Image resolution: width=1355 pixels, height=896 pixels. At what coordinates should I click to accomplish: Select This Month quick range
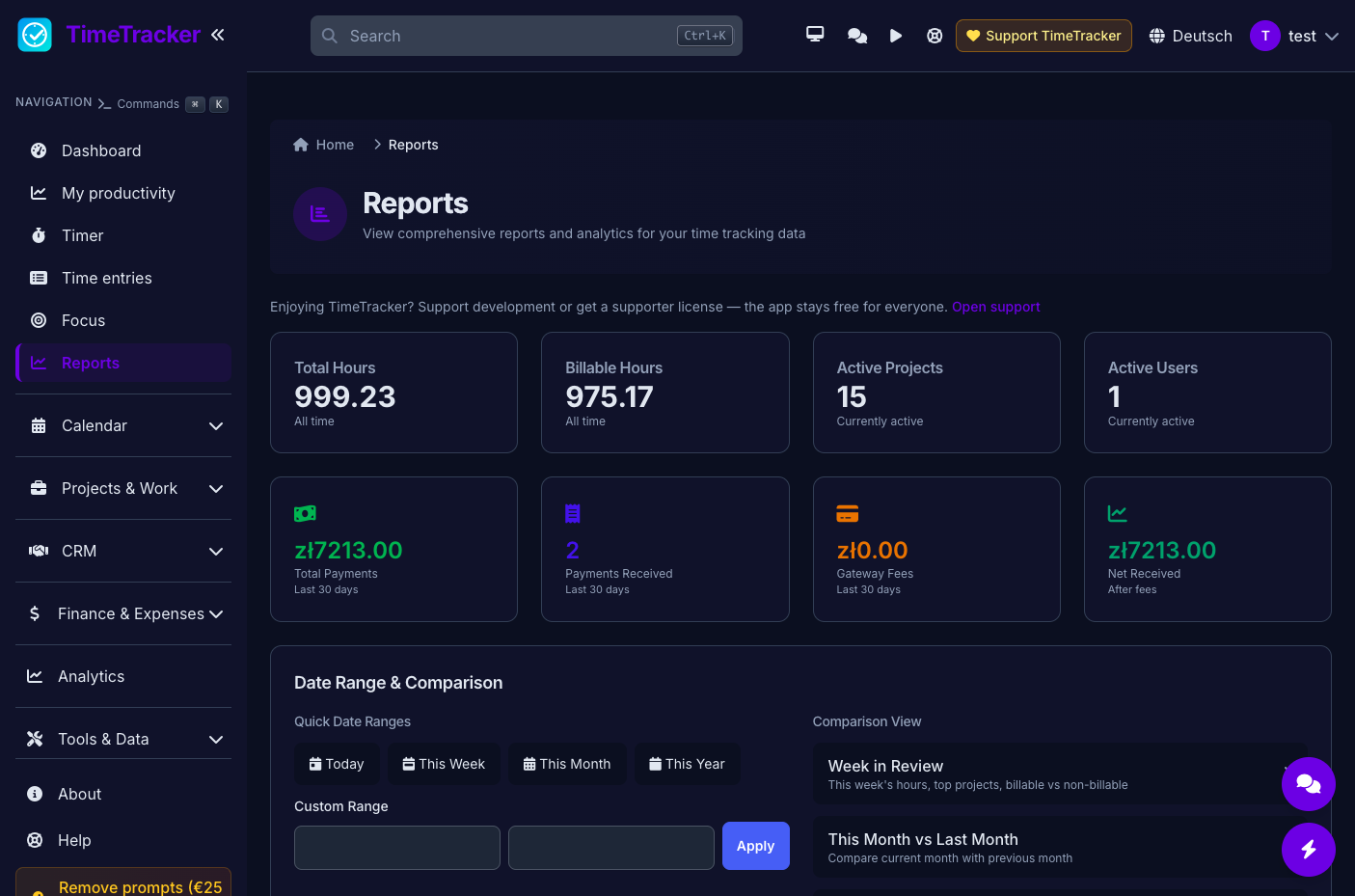[x=567, y=764]
